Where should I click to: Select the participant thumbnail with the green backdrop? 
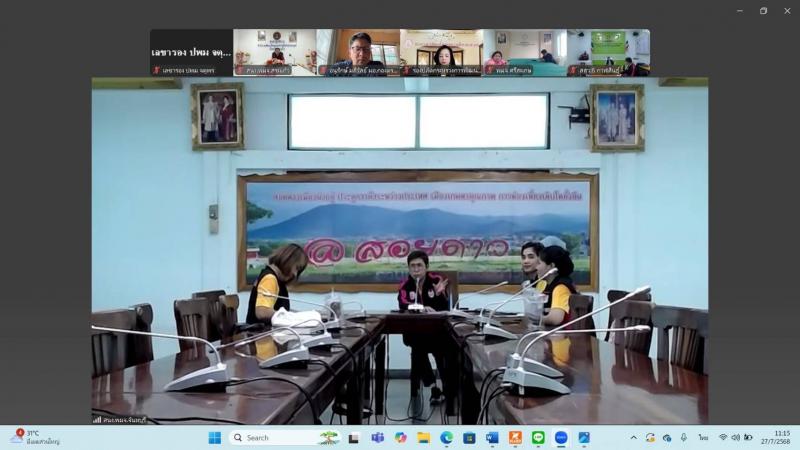pyautogui.click(x=608, y=53)
